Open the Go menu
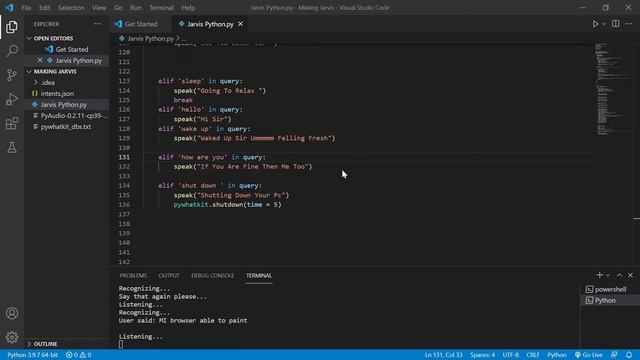Image resolution: width=640 pixels, height=360 pixels. coord(118,8)
